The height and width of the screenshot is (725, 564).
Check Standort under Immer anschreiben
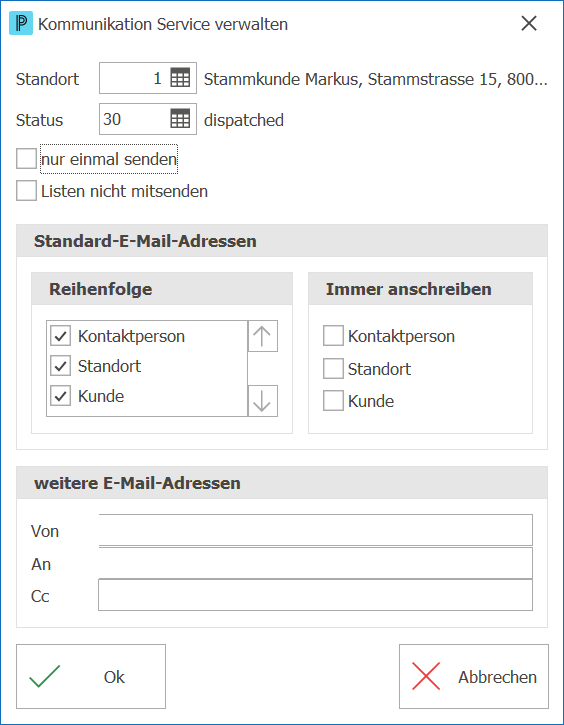[x=333, y=369]
